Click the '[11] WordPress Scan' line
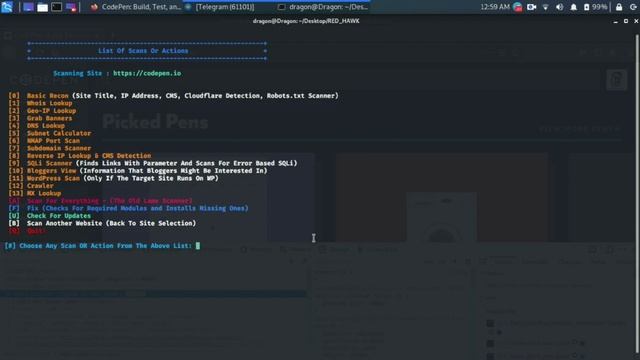Screen dimensions: 640x360 coord(113,178)
